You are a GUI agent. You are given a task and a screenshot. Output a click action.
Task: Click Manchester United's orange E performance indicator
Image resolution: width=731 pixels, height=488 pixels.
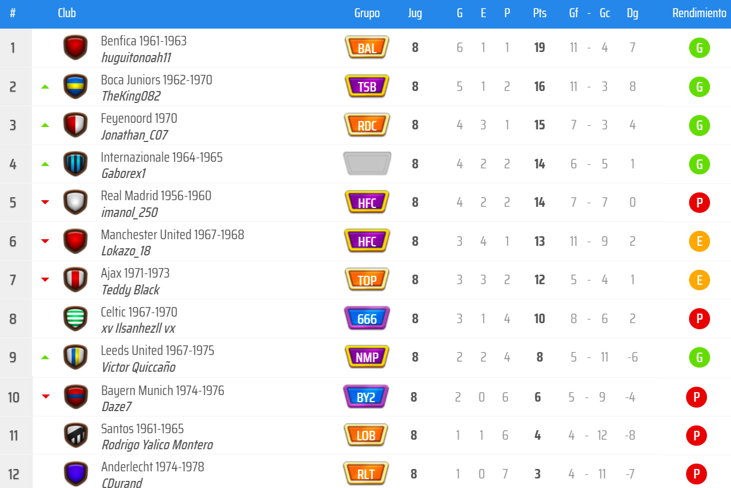pyautogui.click(x=699, y=241)
